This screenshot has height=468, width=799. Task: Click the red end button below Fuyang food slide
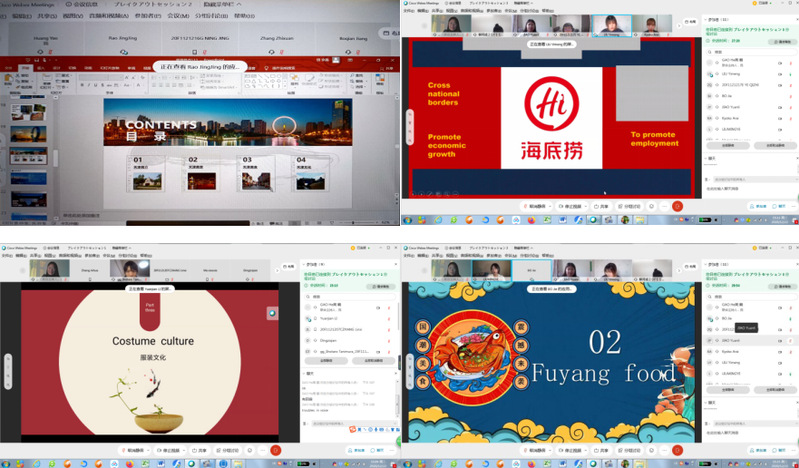(677, 451)
